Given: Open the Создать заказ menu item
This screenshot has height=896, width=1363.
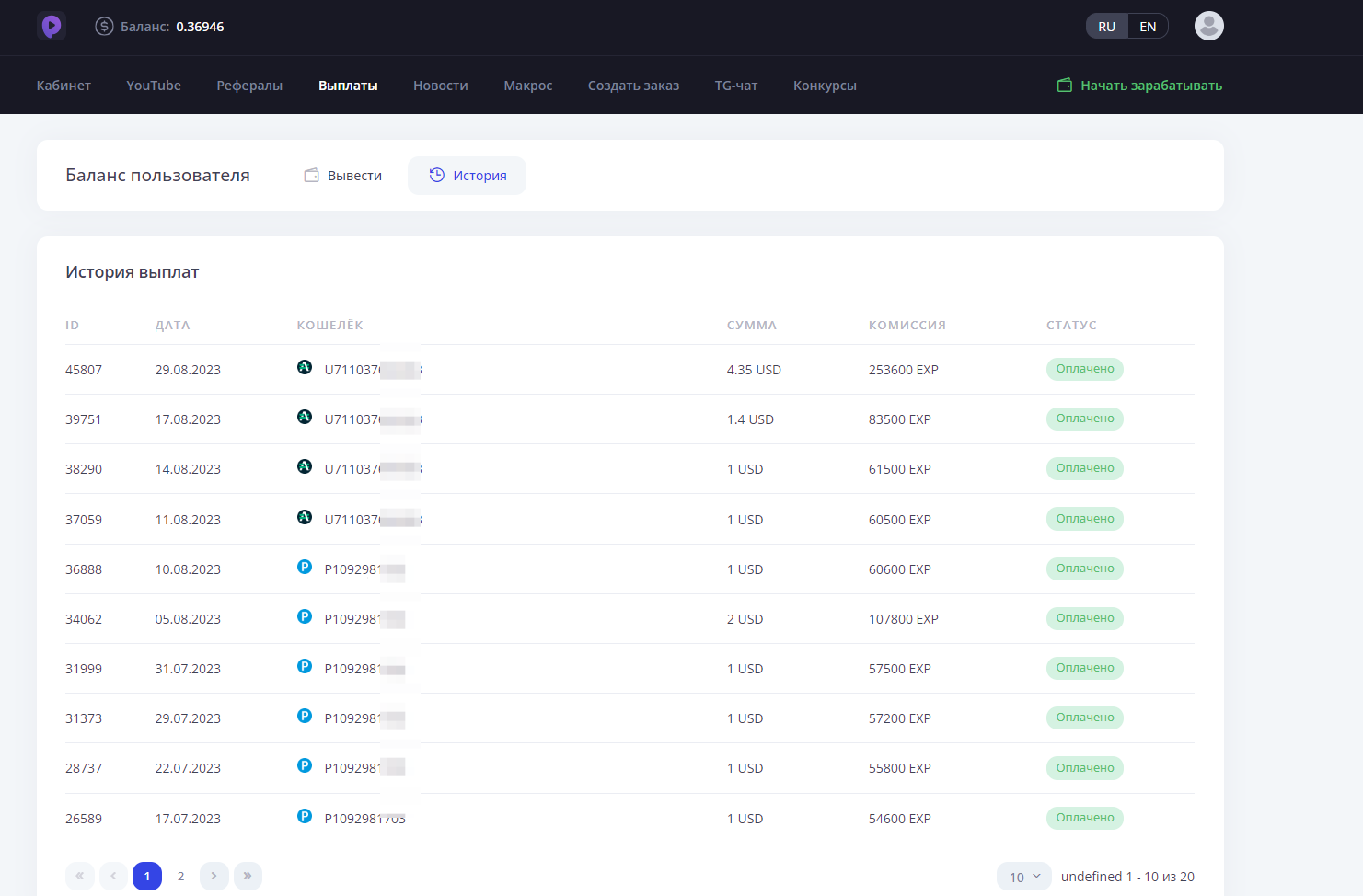Looking at the screenshot, I should coord(633,86).
